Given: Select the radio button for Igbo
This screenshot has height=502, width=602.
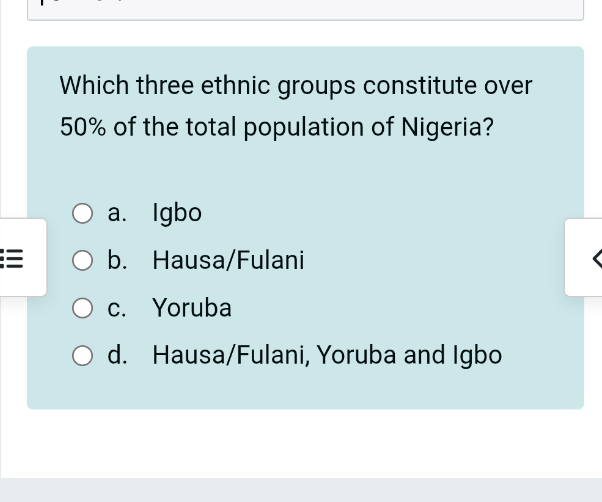Looking at the screenshot, I should pyautogui.click(x=84, y=213).
